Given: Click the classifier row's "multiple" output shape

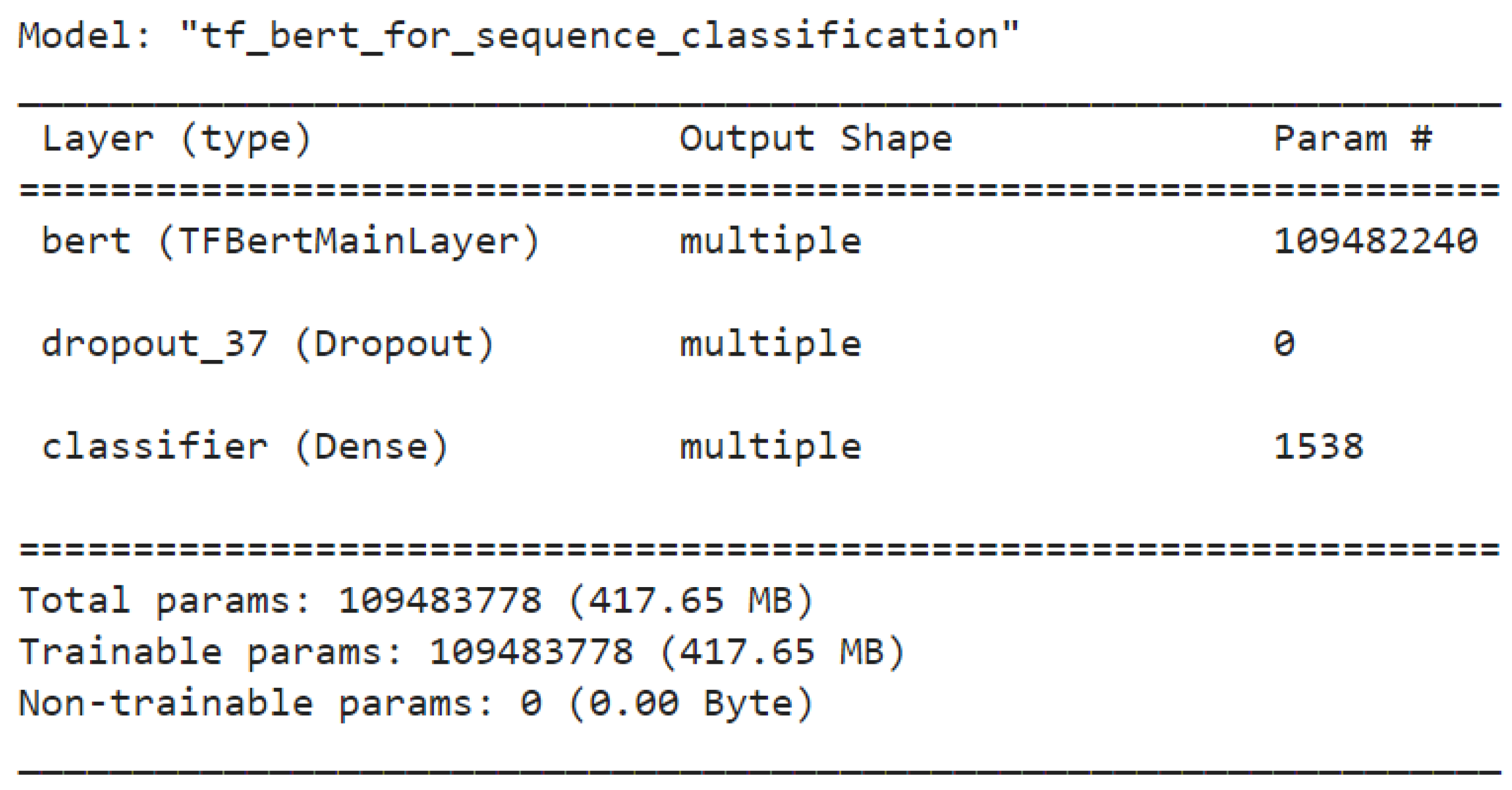Looking at the screenshot, I should [771, 448].
